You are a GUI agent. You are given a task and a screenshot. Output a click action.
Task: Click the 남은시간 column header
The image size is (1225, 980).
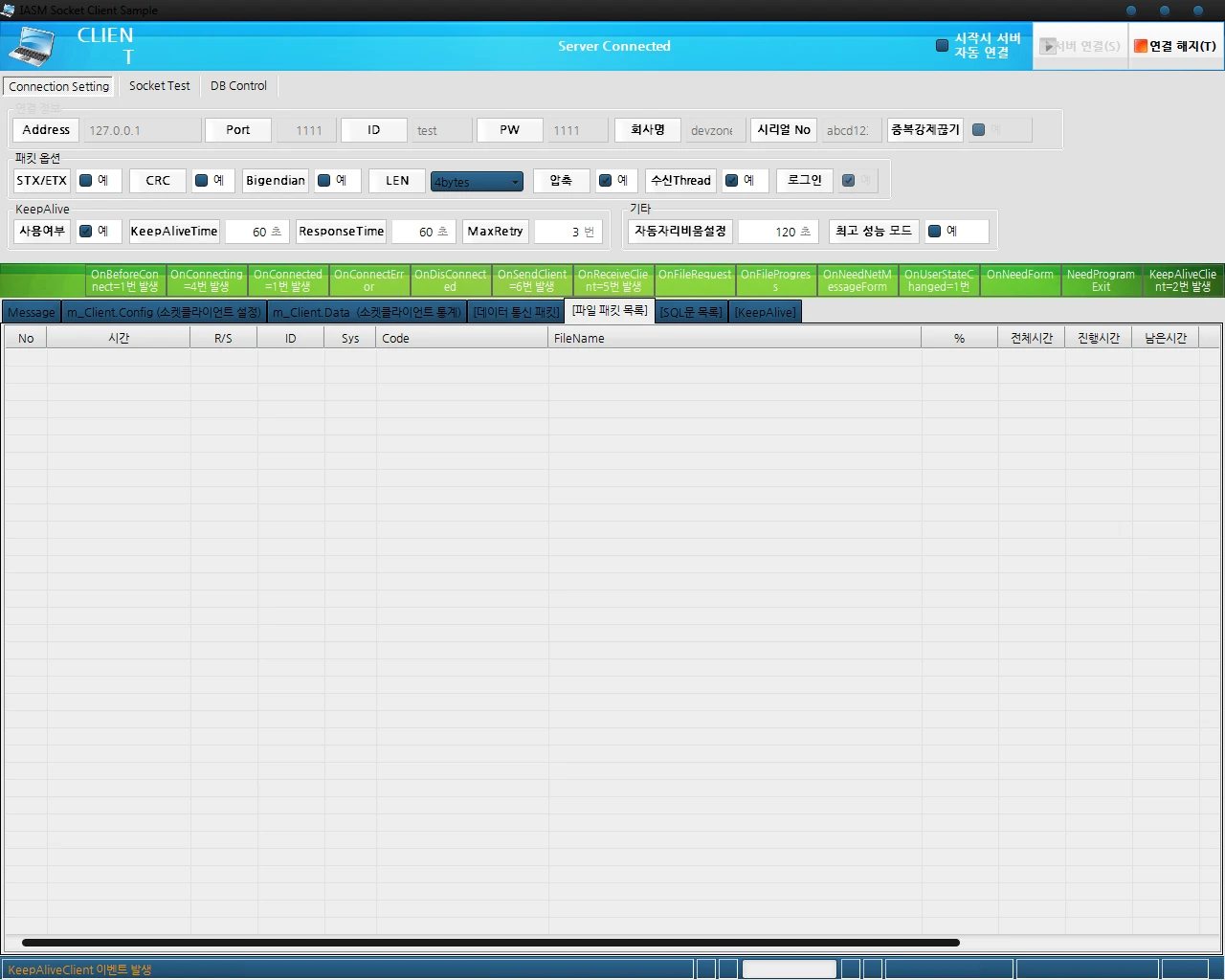coord(1166,338)
